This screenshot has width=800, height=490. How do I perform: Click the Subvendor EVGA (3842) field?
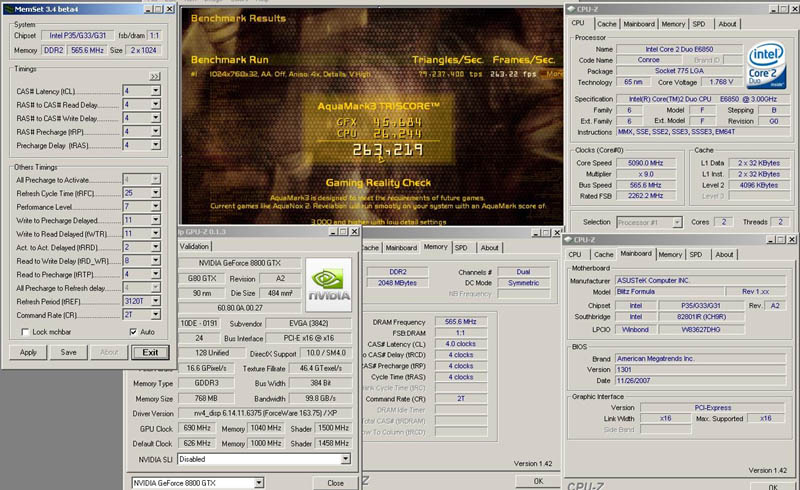point(309,323)
